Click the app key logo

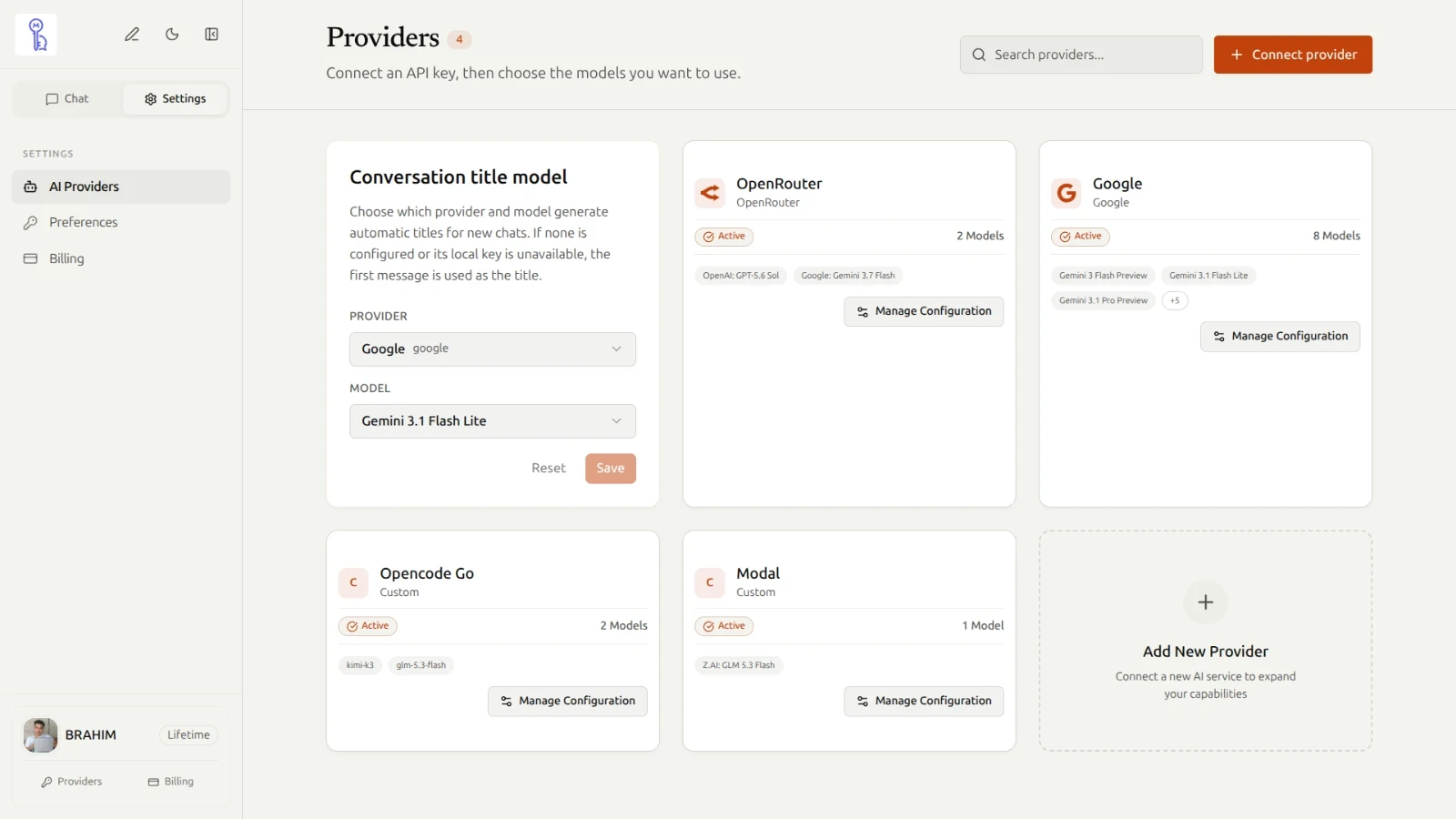coord(36,35)
